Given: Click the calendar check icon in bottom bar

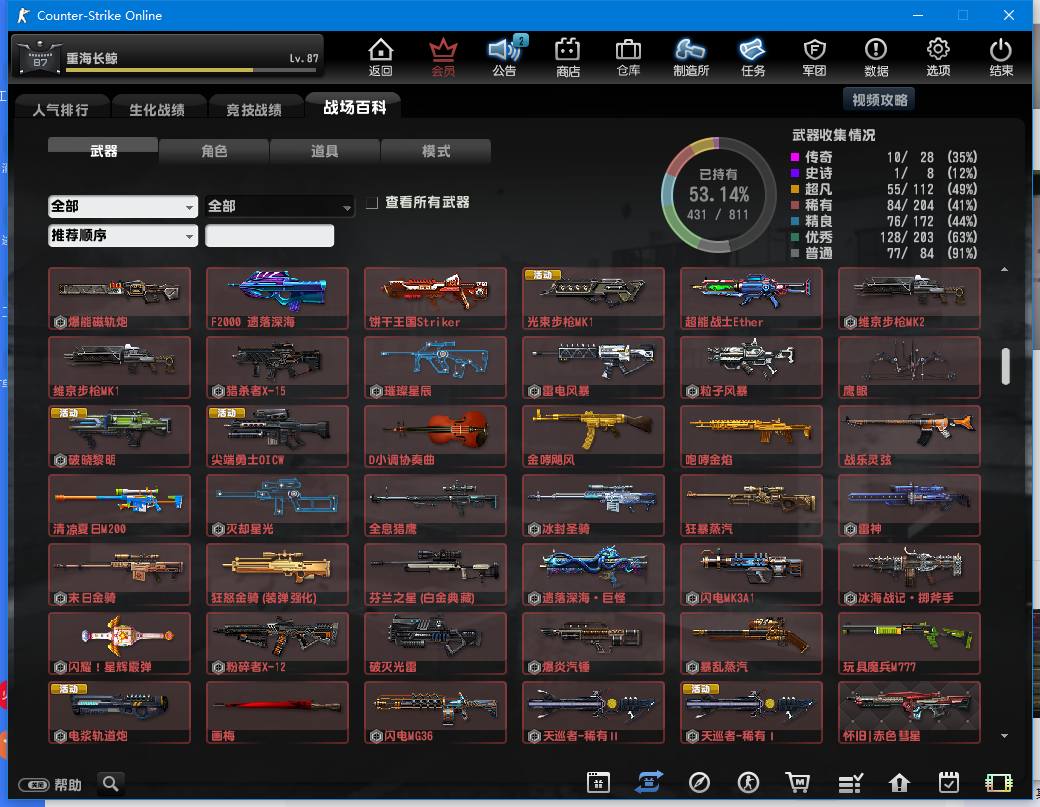Looking at the screenshot, I should point(948,782).
